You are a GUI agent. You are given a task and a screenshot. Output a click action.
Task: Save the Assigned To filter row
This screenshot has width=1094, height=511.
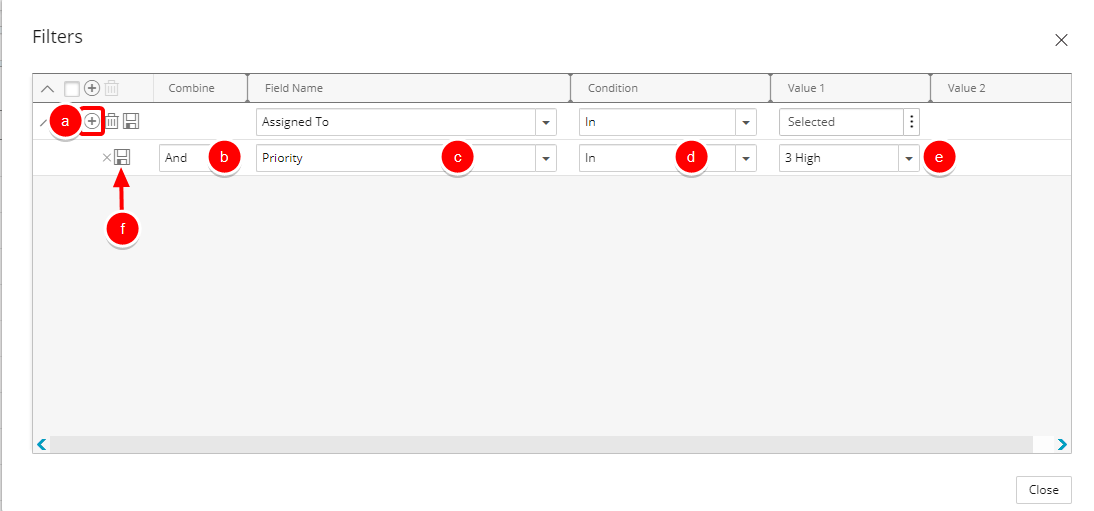tap(131, 121)
